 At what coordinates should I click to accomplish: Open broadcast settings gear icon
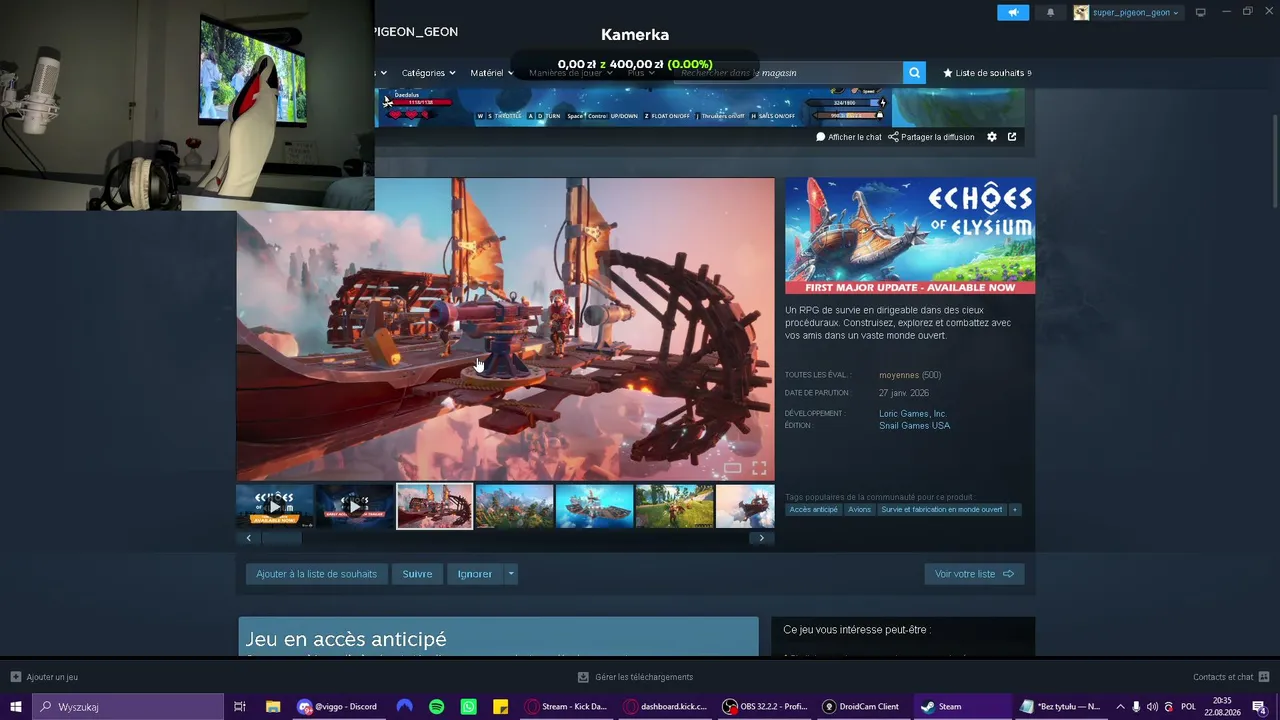992,137
